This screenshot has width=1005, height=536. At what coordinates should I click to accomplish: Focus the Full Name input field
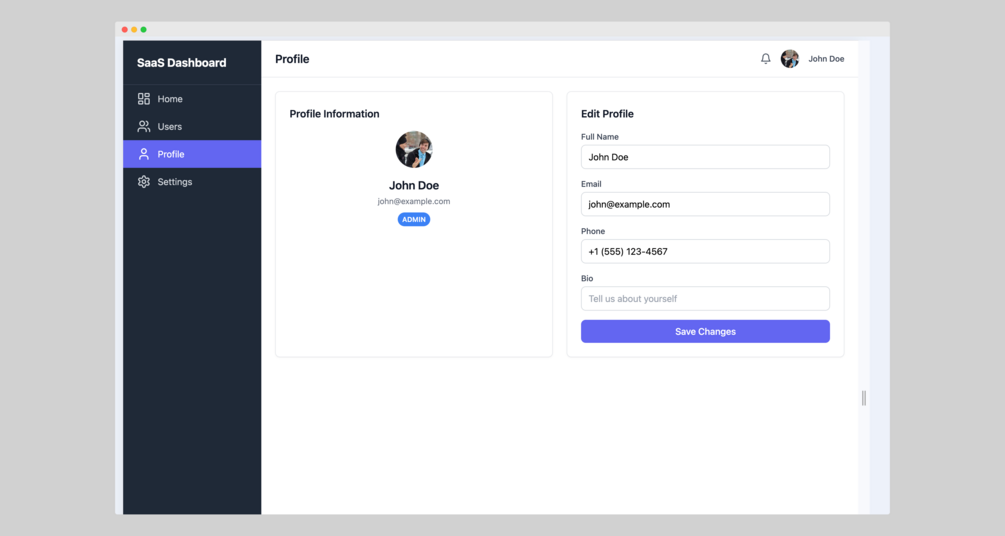[705, 157]
